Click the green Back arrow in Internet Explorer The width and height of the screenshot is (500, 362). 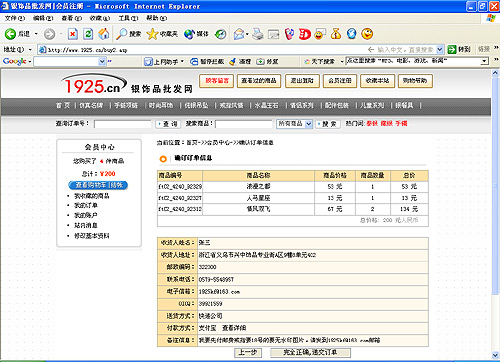tap(10, 34)
